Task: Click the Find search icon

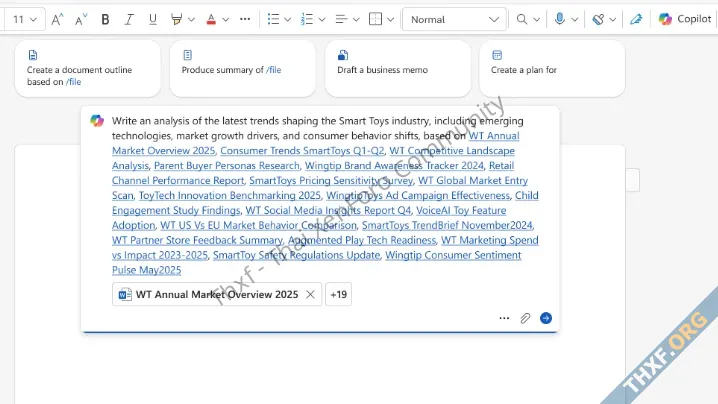Action: (522, 19)
